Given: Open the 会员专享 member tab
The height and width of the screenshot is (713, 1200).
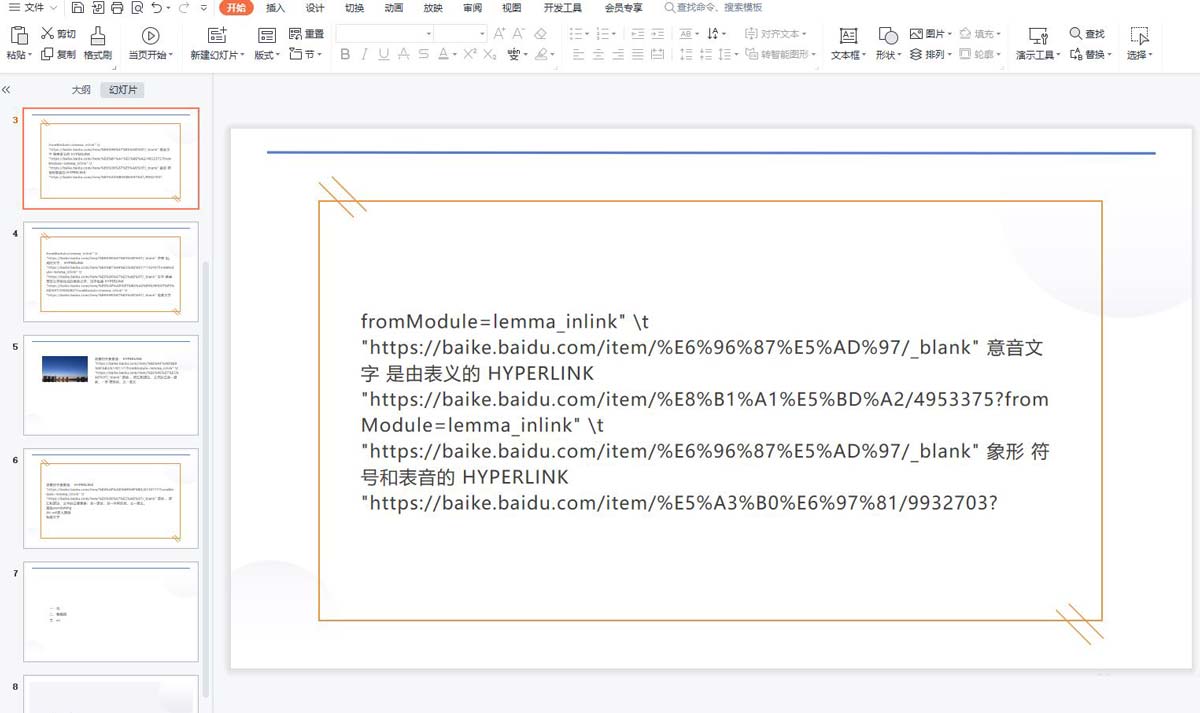Looking at the screenshot, I should [624, 8].
